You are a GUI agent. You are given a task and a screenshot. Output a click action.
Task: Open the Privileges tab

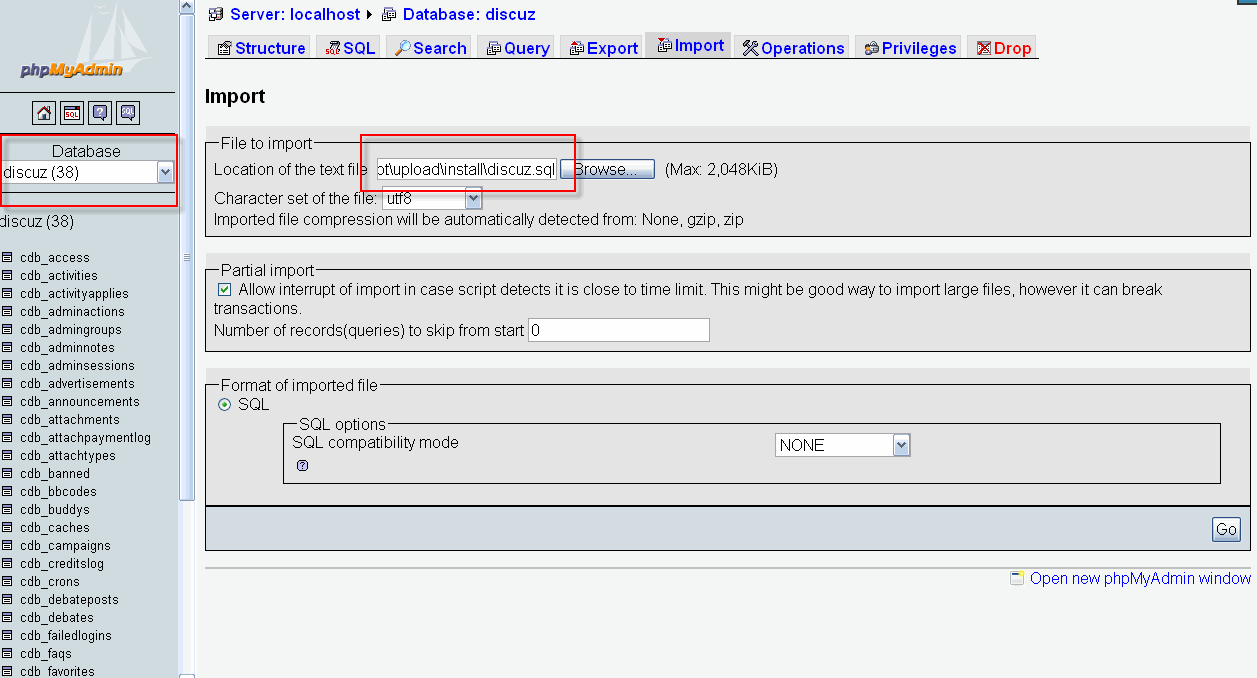pyautogui.click(x=910, y=48)
